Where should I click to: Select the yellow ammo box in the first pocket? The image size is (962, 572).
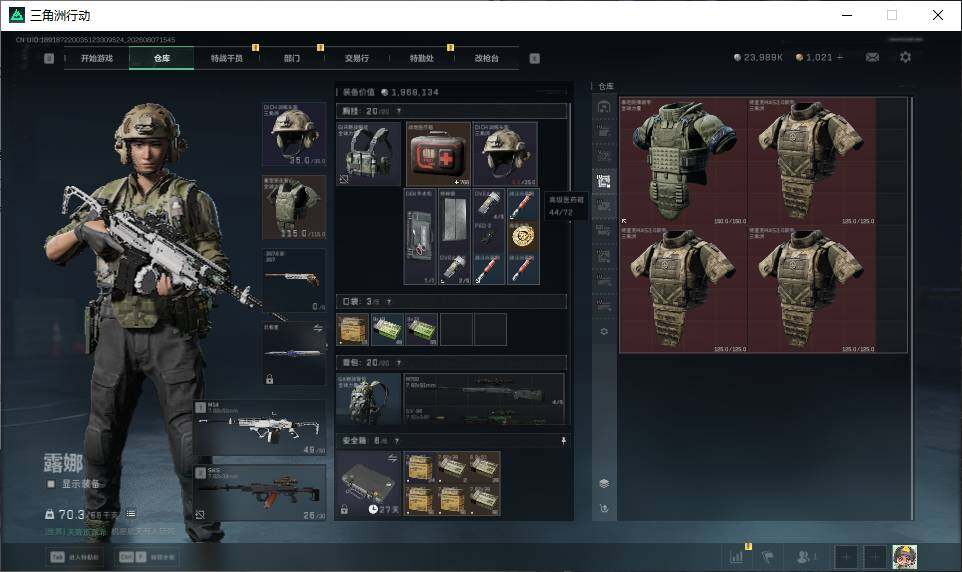click(353, 330)
